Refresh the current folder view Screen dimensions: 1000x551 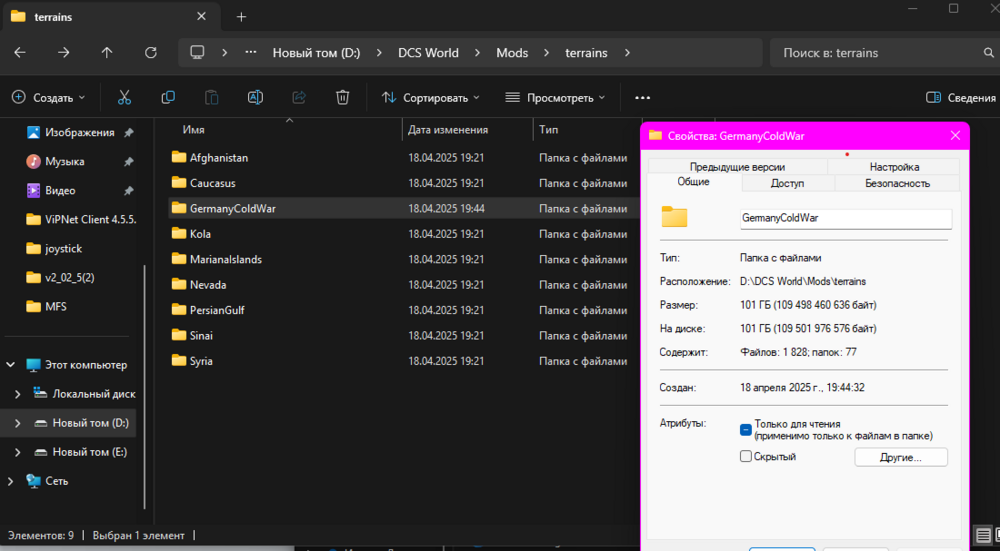pos(151,52)
